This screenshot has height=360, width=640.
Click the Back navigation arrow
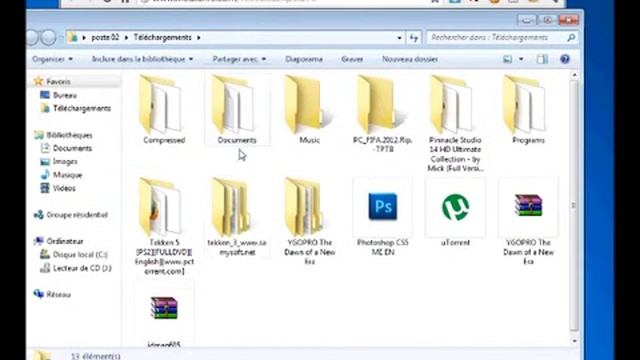32,38
